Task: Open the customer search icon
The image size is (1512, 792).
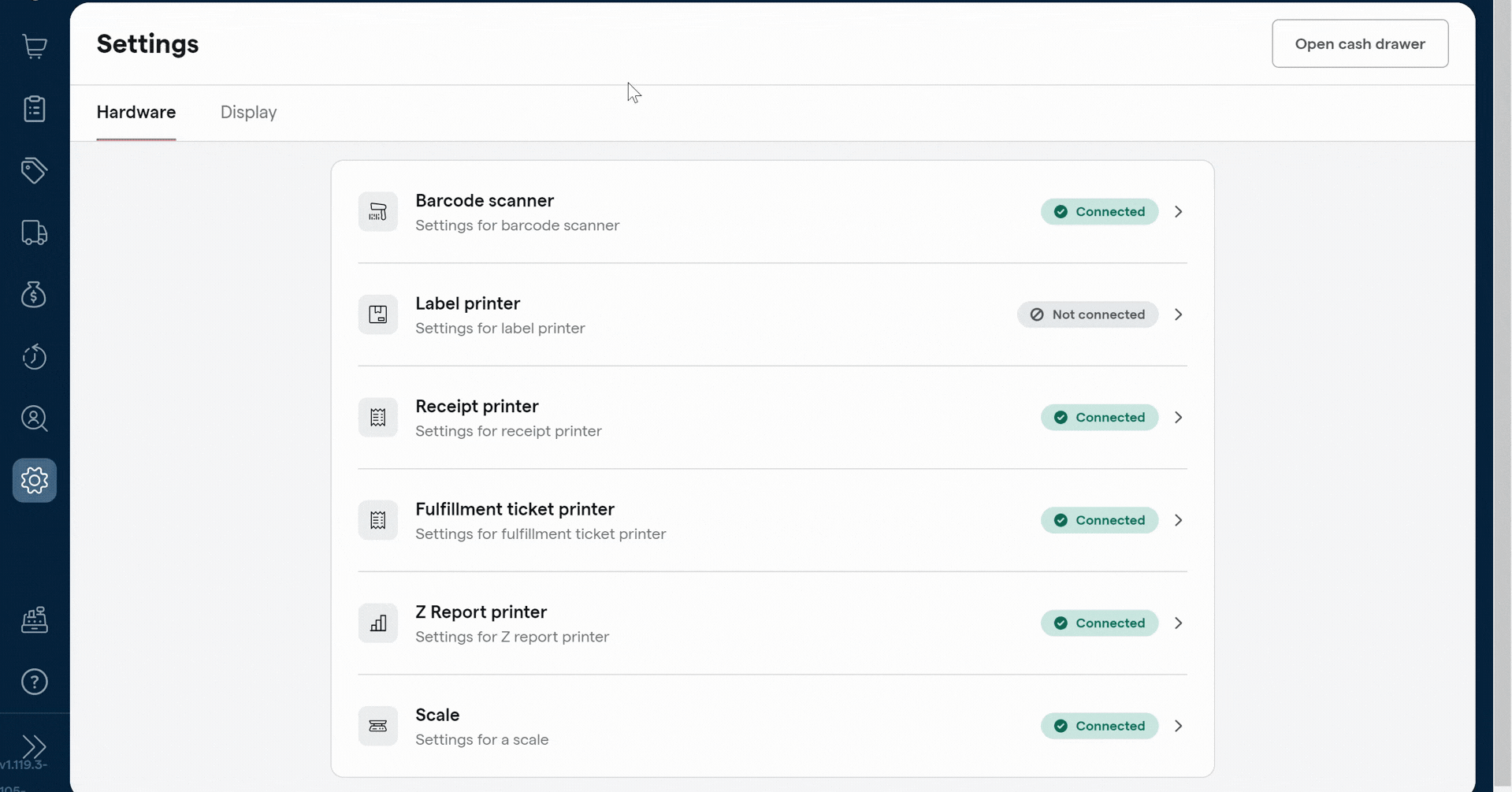Action: [35, 418]
